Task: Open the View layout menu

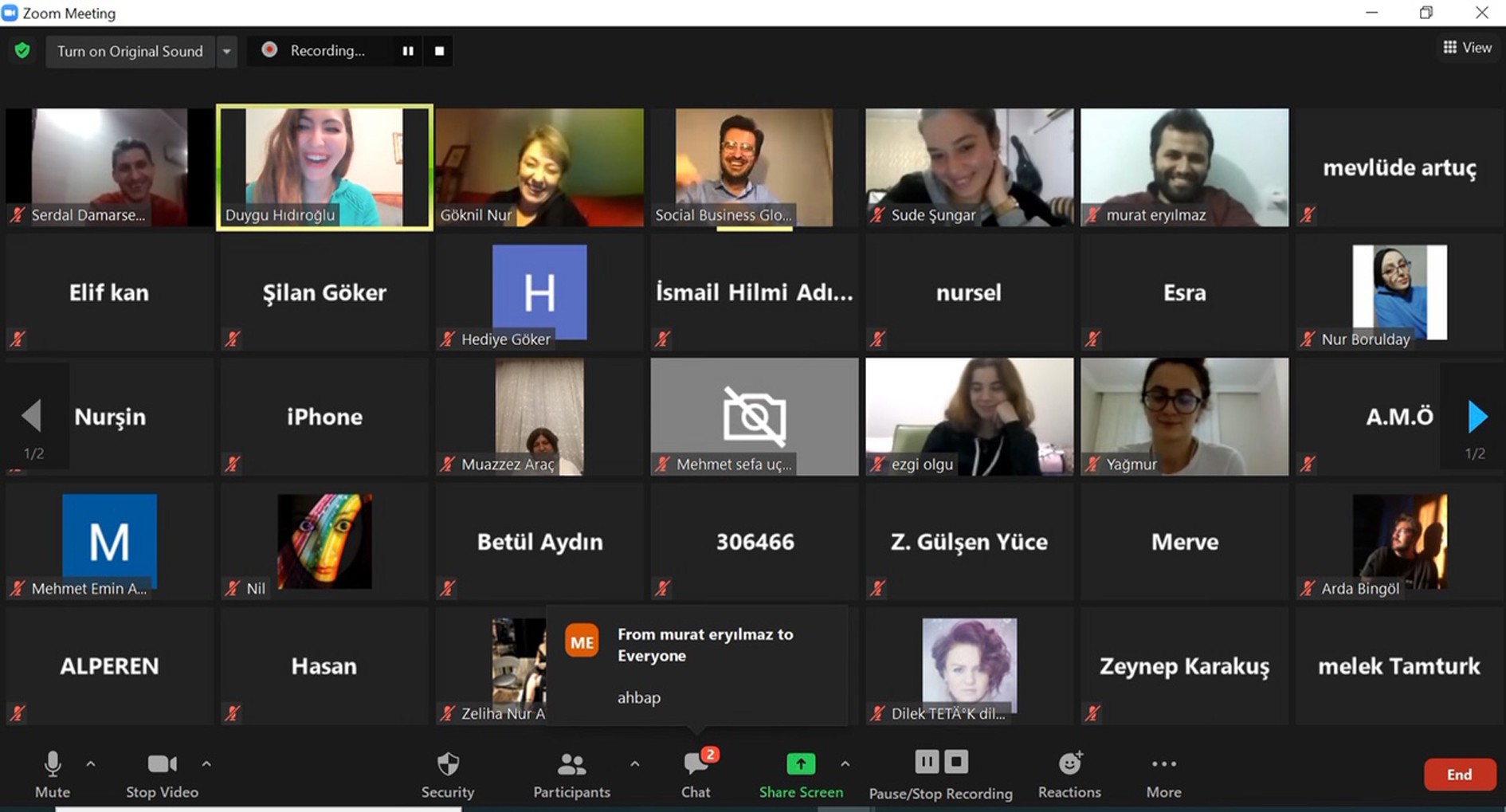Action: (x=1467, y=48)
